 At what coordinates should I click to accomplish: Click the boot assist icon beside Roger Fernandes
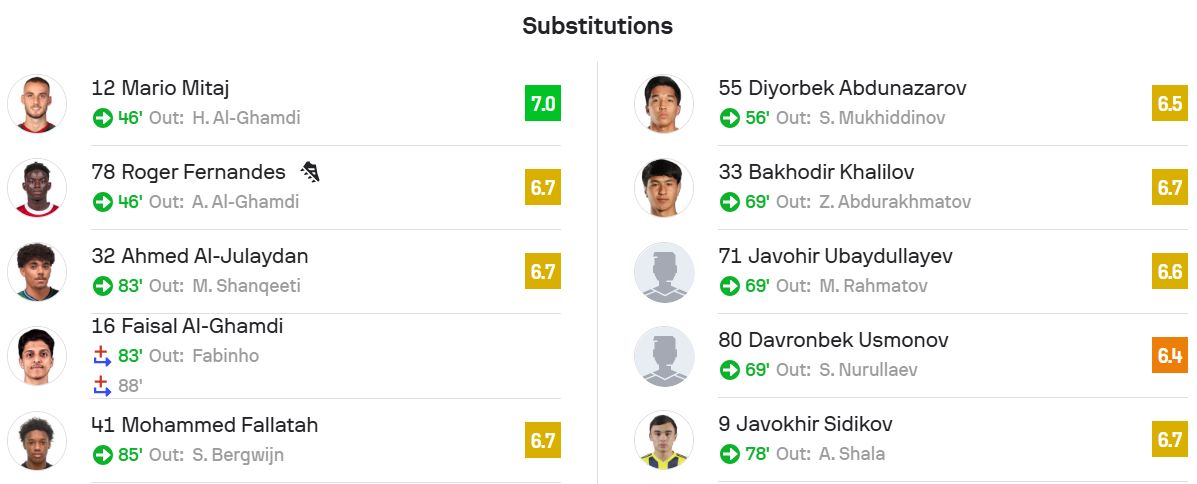[310, 173]
